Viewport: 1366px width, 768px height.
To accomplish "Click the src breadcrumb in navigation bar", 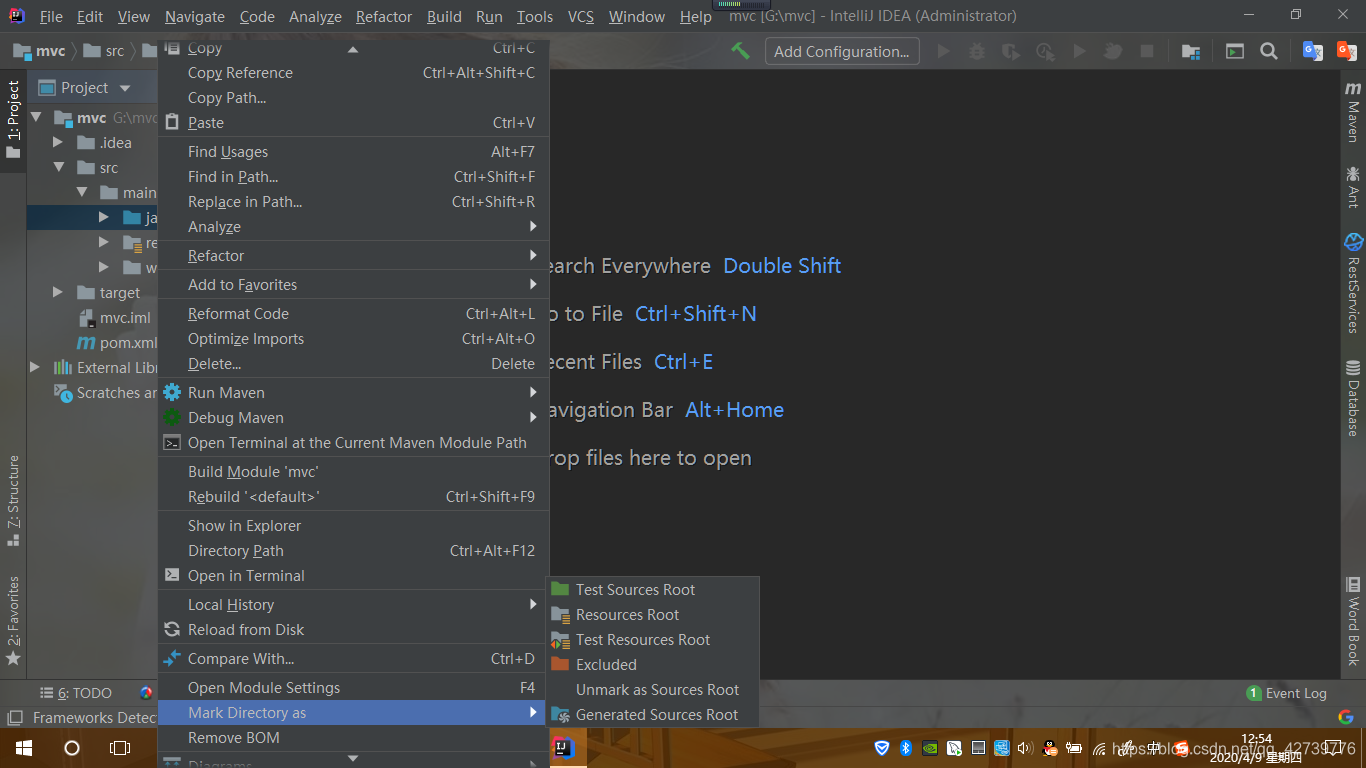I will click(104, 51).
